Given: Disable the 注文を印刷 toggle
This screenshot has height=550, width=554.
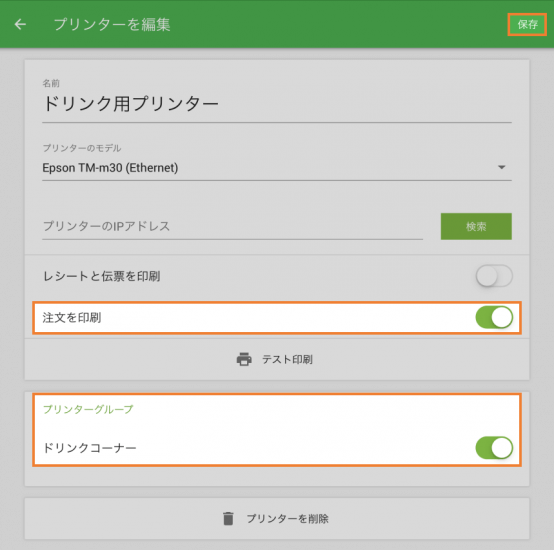Looking at the screenshot, I should pyautogui.click(x=494, y=317).
